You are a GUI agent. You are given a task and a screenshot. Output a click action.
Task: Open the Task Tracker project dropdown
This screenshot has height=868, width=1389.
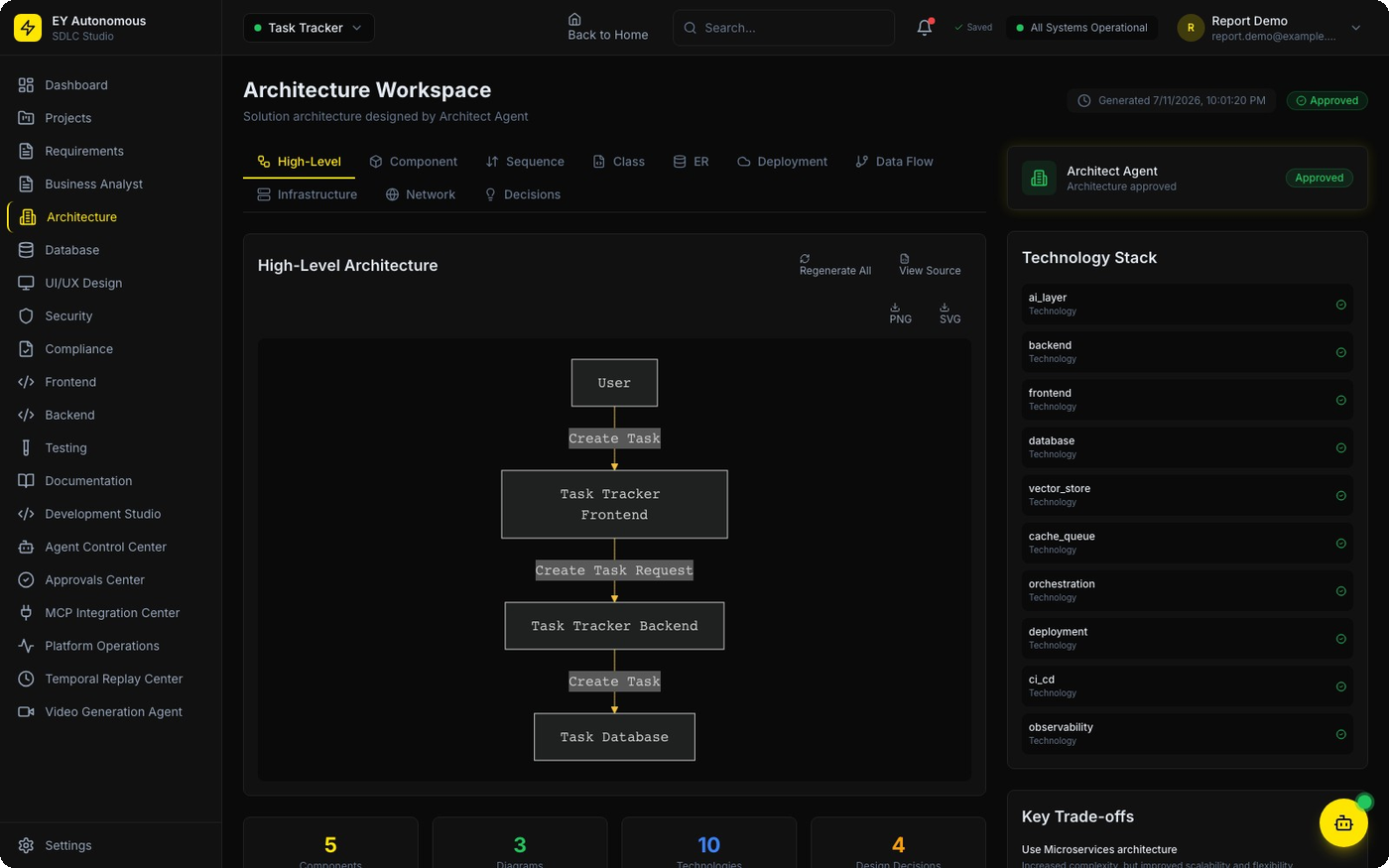(309, 28)
